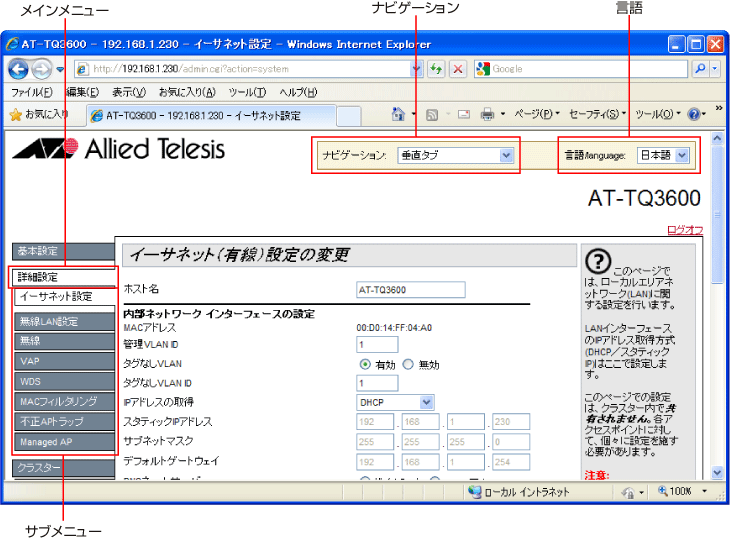Click the status bar security lock icon
The width and height of the screenshot is (730, 540).
pos(629,492)
